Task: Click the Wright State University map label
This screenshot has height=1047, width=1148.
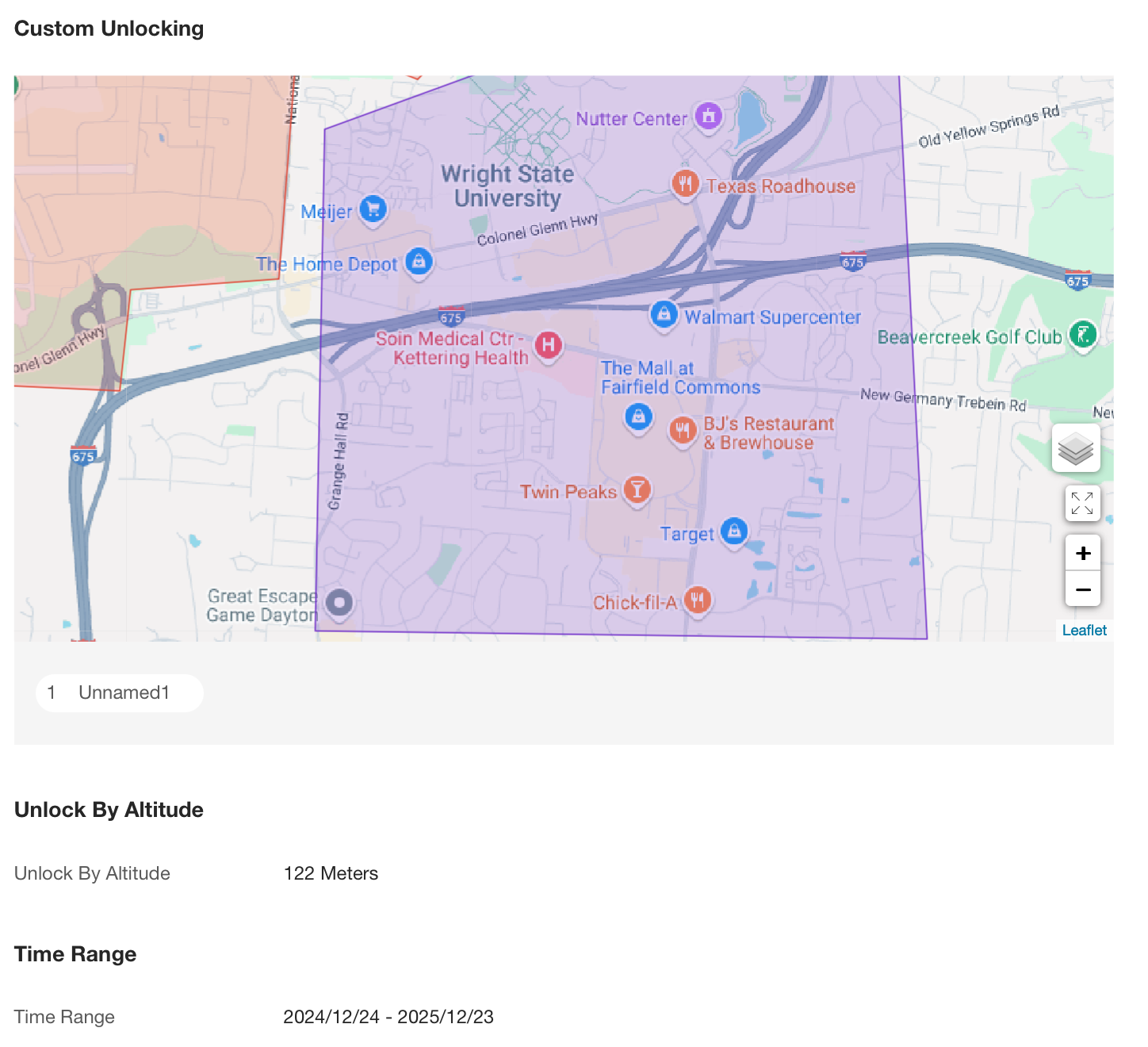Action: pyautogui.click(x=507, y=186)
